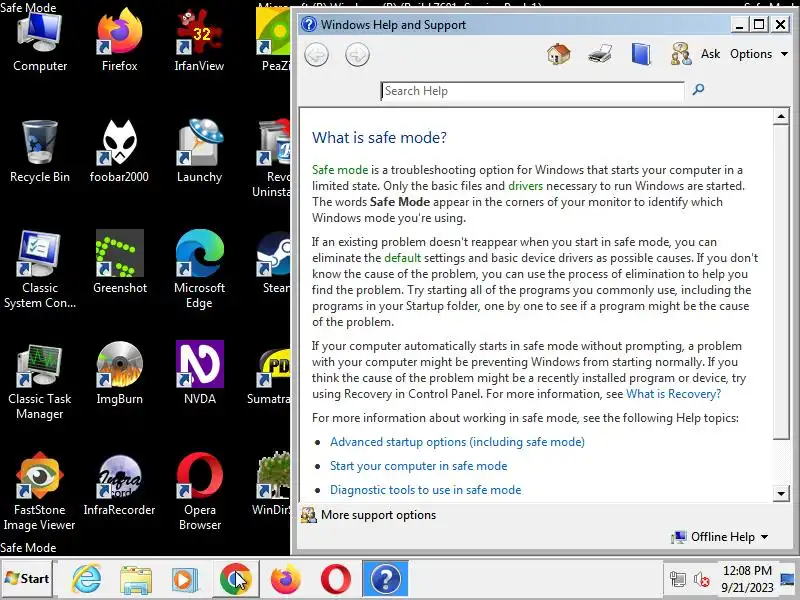
Task: Select the foobar2000 desktop shortcut
Action: (x=119, y=151)
